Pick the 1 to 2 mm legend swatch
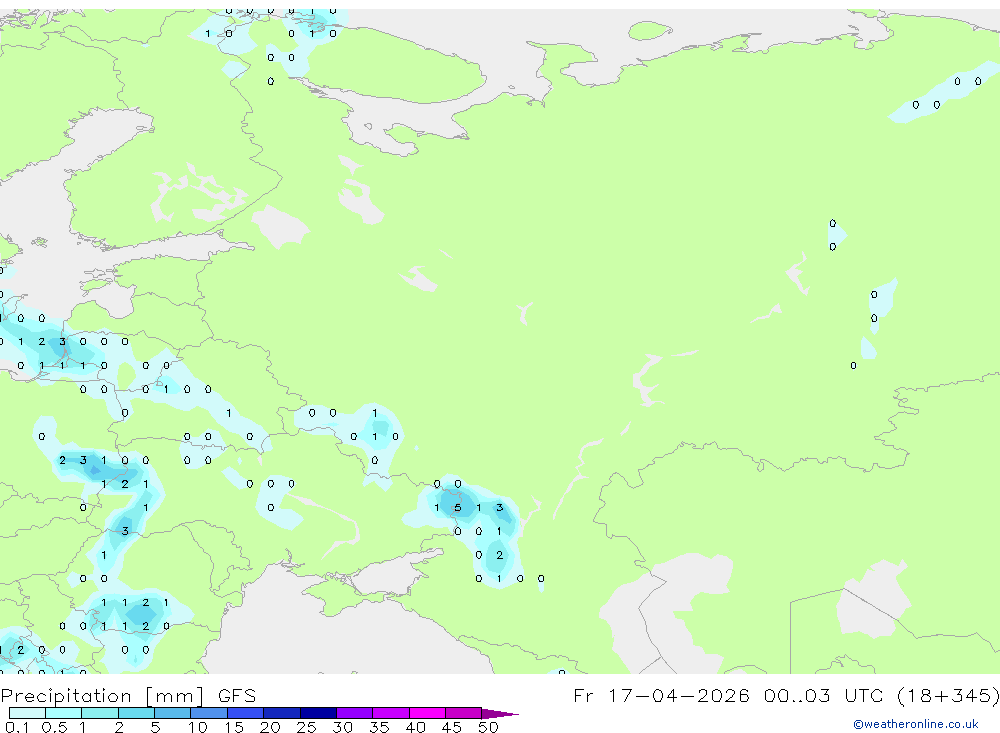Image resolution: width=1000 pixels, height=733 pixels. tap(100, 713)
